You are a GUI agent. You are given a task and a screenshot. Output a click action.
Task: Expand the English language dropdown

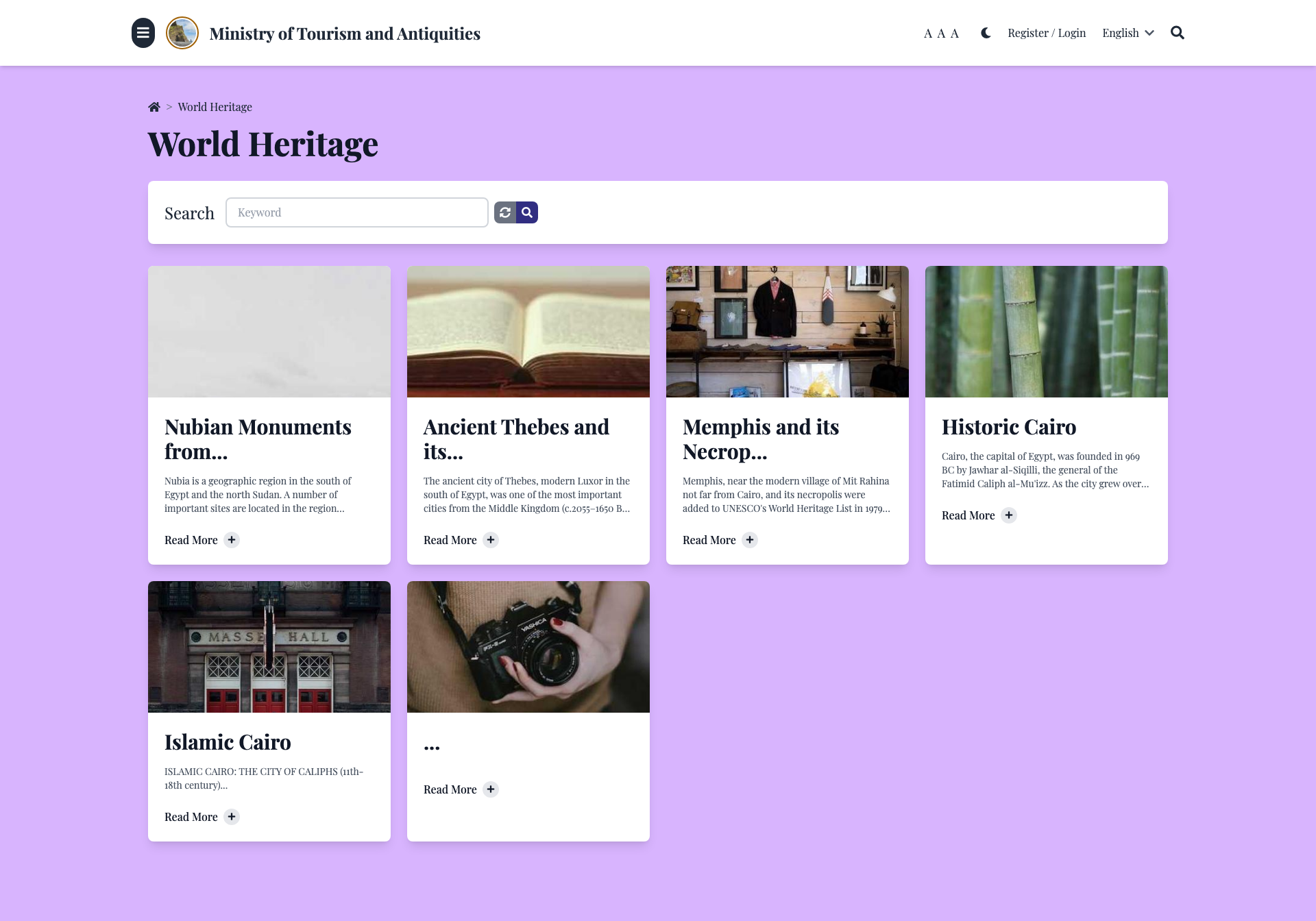1128,33
